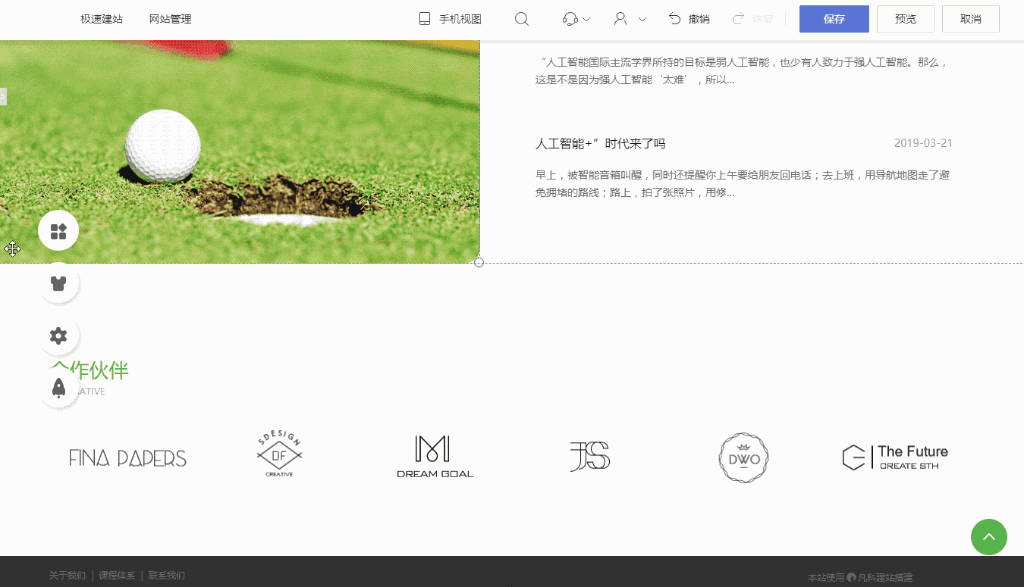Click the DREAM GOAL logo
Image resolution: width=1024 pixels, height=587 pixels.
435,456
